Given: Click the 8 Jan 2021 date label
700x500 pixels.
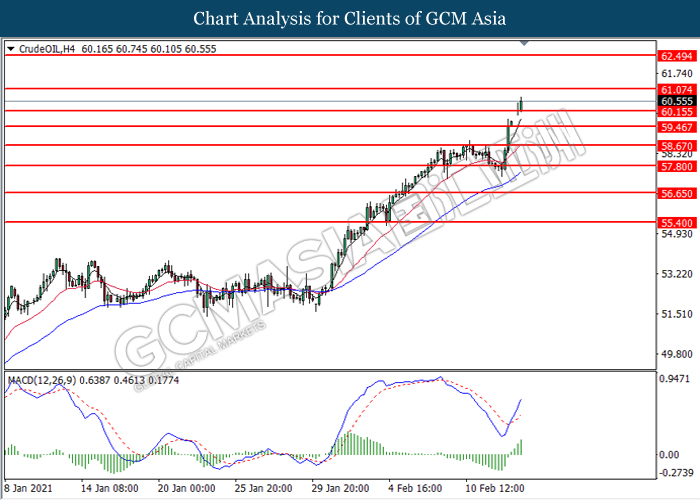Looking at the screenshot, I should pyautogui.click(x=29, y=491).
